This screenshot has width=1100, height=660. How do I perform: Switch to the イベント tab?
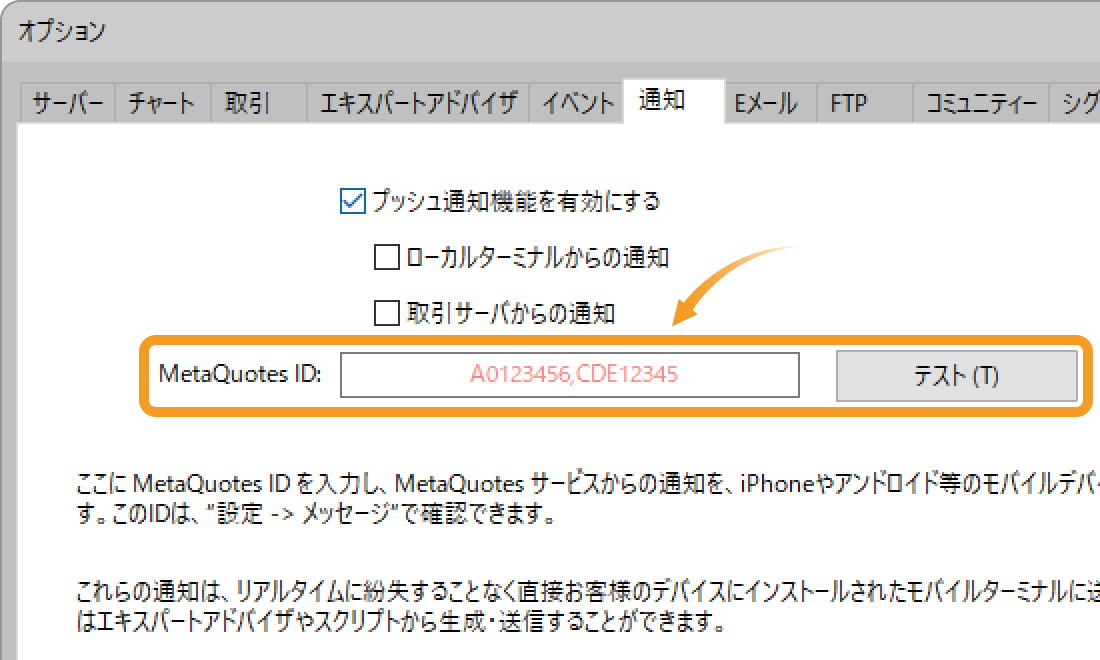click(577, 103)
